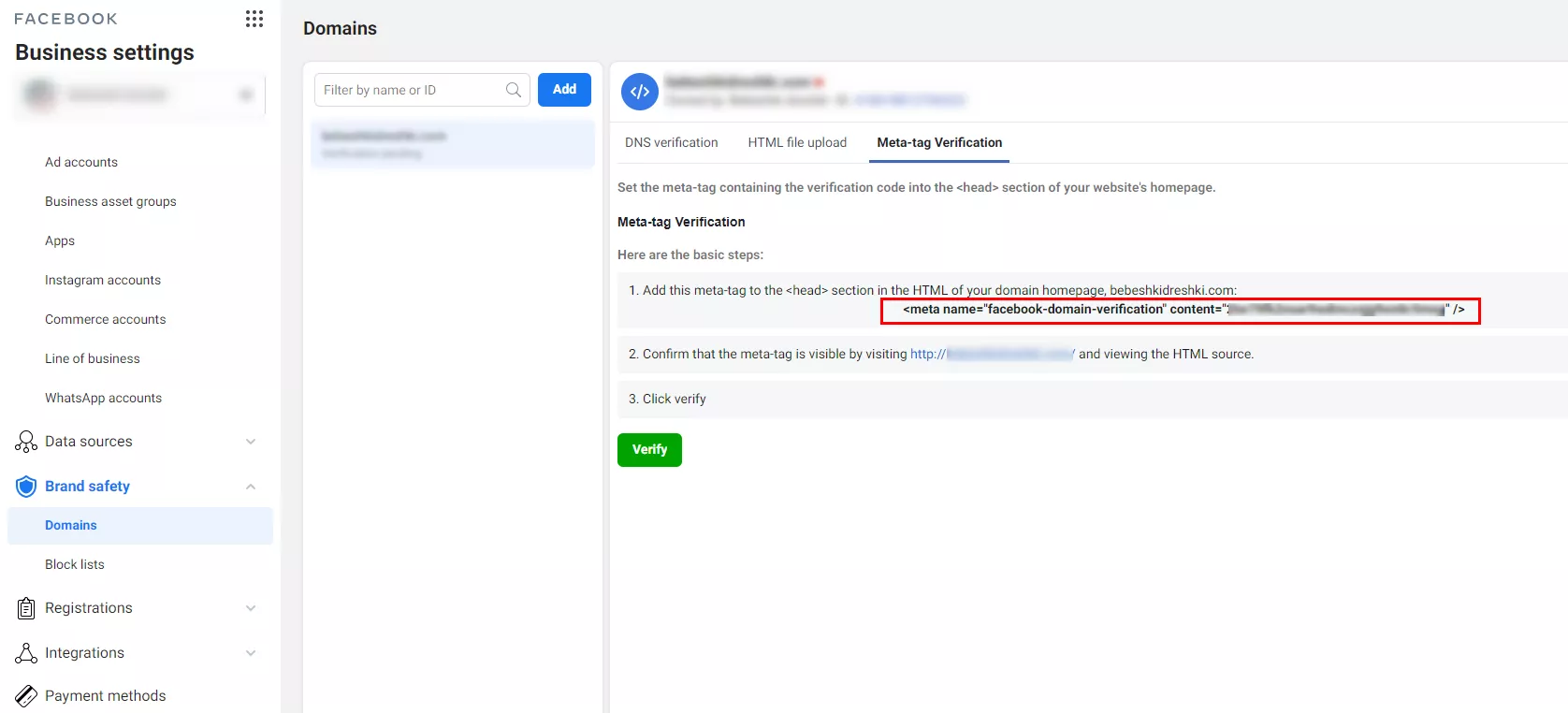This screenshot has height=713, width=1568.
Task: Open WhatsApp accounts
Action: [x=104, y=398]
